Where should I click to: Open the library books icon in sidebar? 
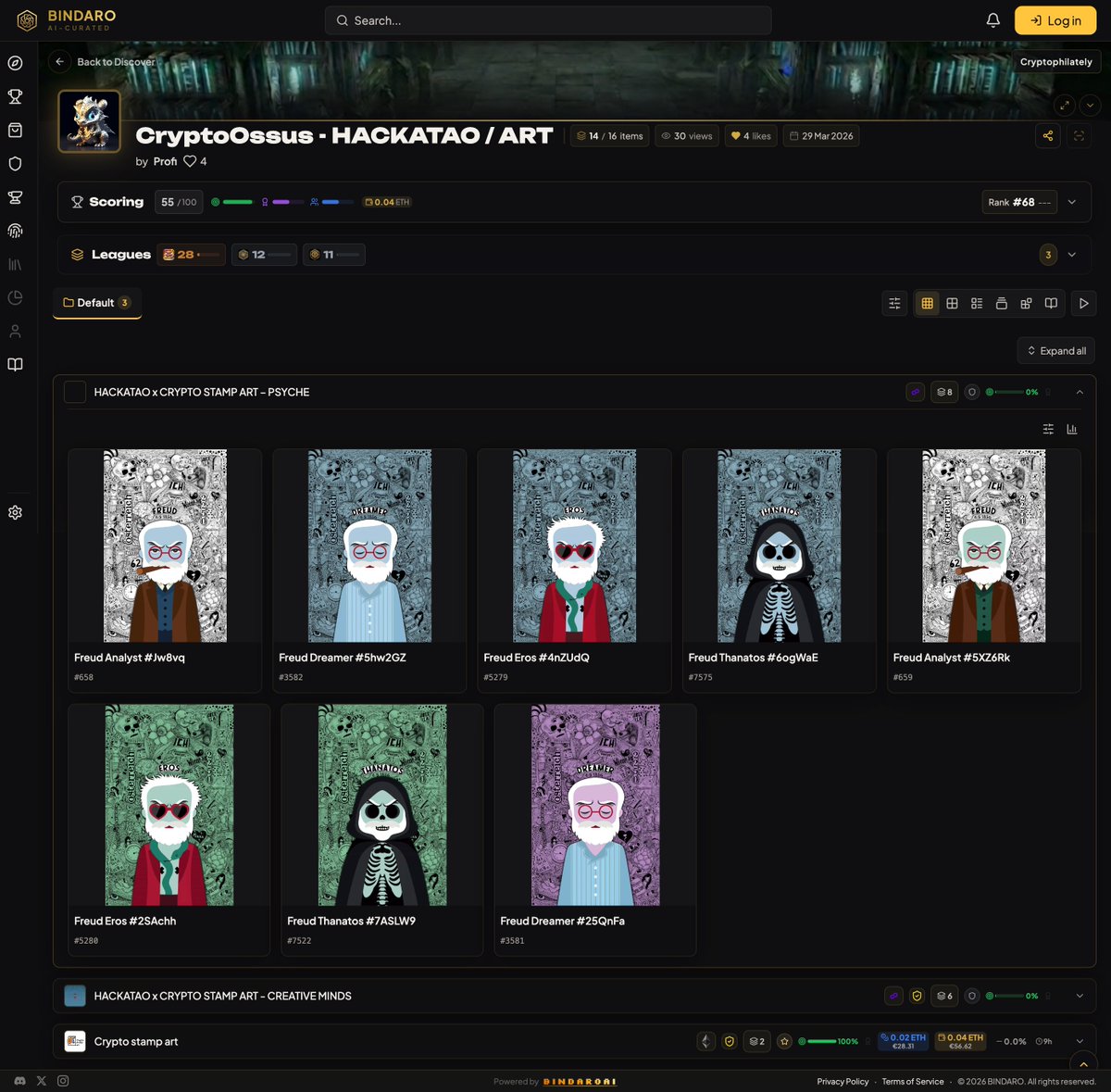(x=15, y=264)
